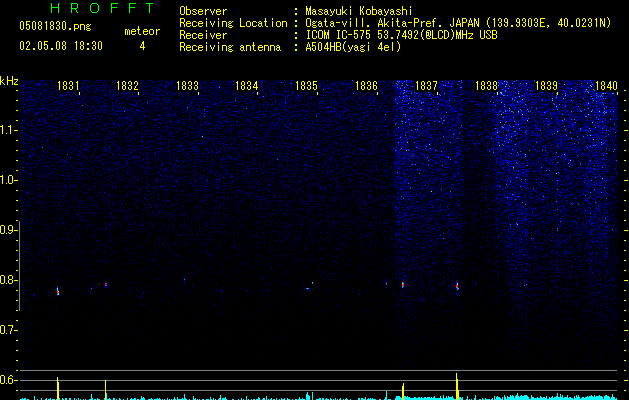629x400 pixels.
Task: Click the kHz axis unit label
Action: pyautogui.click(x=9, y=81)
